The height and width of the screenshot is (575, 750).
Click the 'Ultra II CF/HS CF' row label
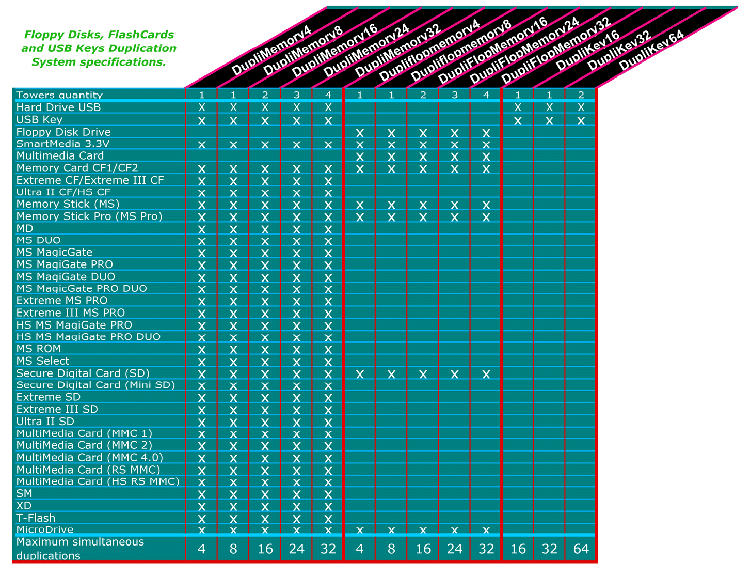pos(63,192)
